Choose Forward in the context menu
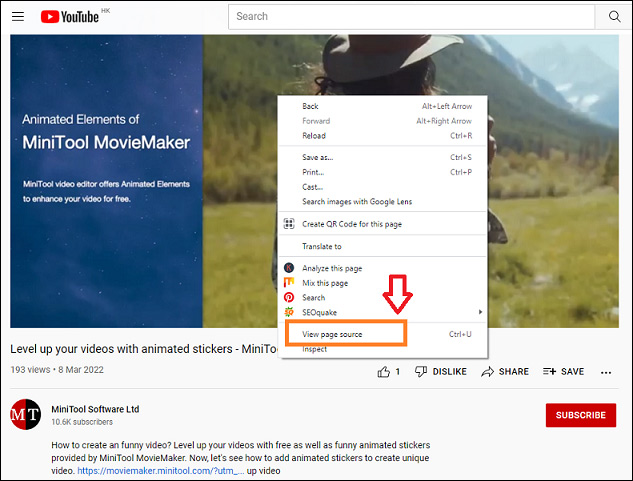The width and height of the screenshot is (633, 481). coord(383,121)
